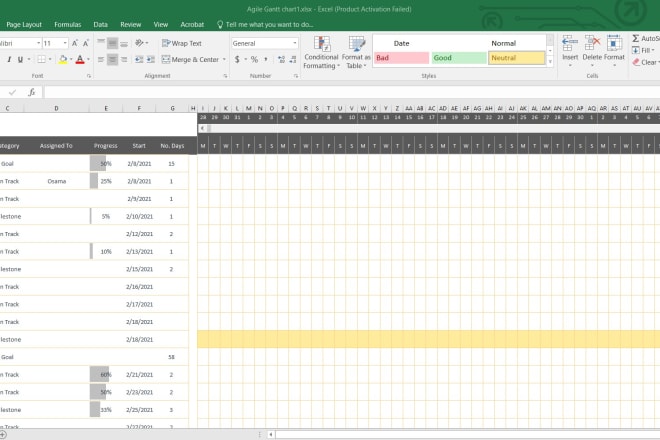Click Gantt scroll bar left arrow
Image resolution: width=660 pixels, height=440 pixels.
pyautogui.click(x=202, y=128)
